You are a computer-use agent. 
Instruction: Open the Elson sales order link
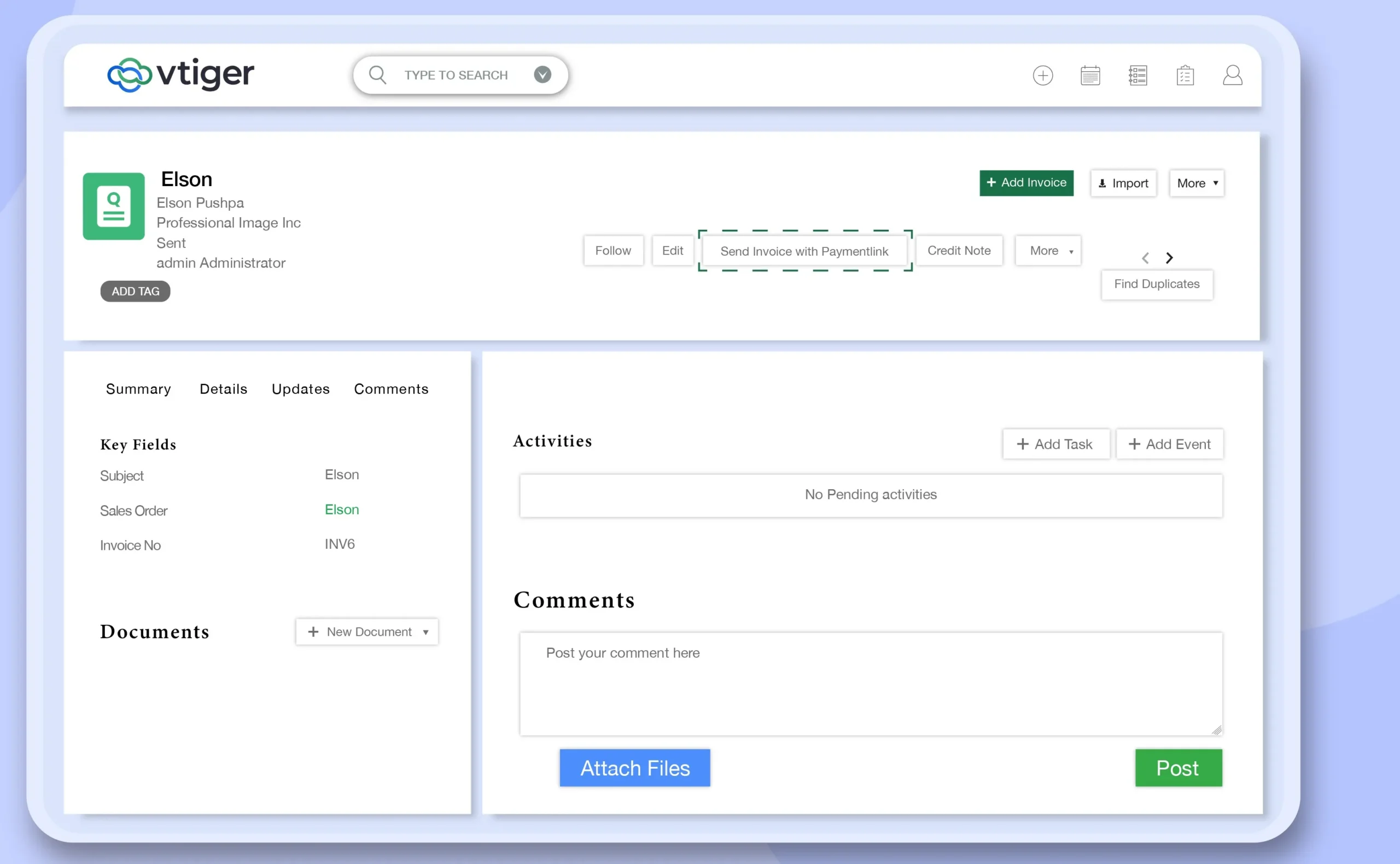click(x=341, y=510)
